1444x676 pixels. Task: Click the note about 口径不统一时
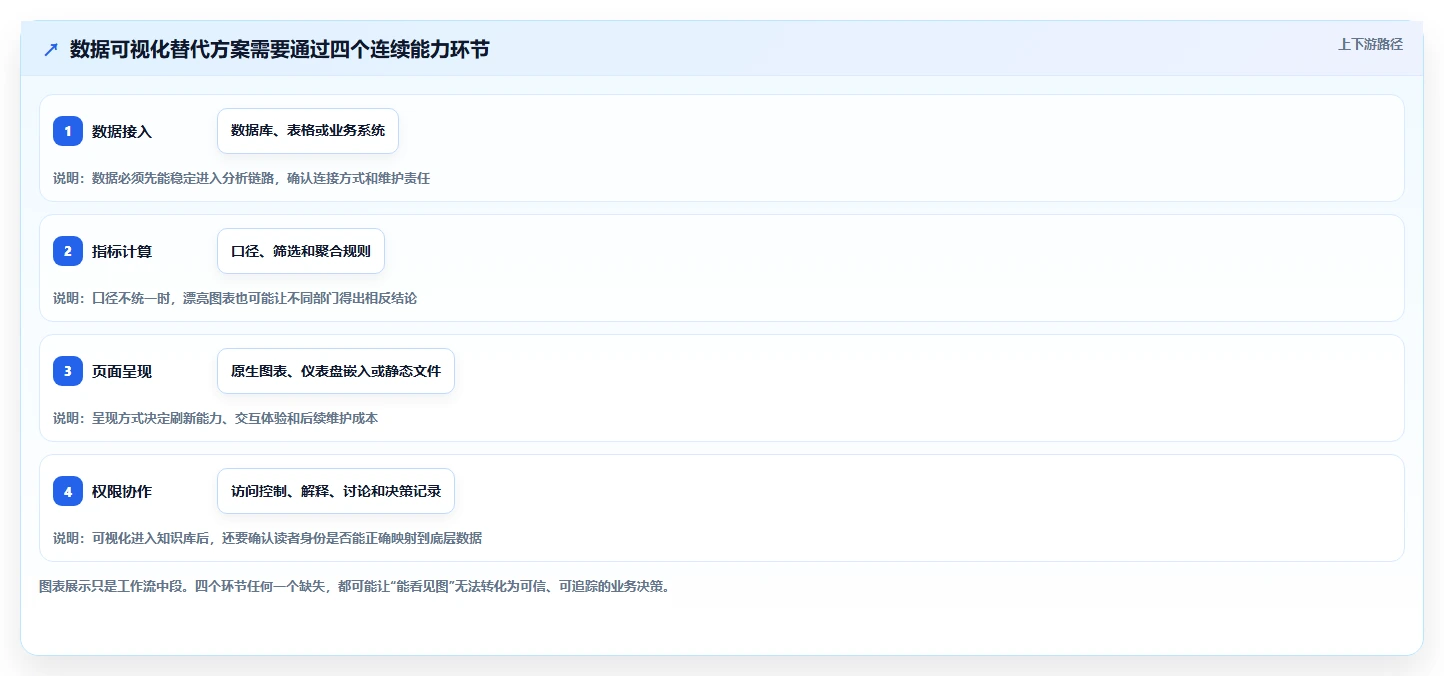click(235, 298)
